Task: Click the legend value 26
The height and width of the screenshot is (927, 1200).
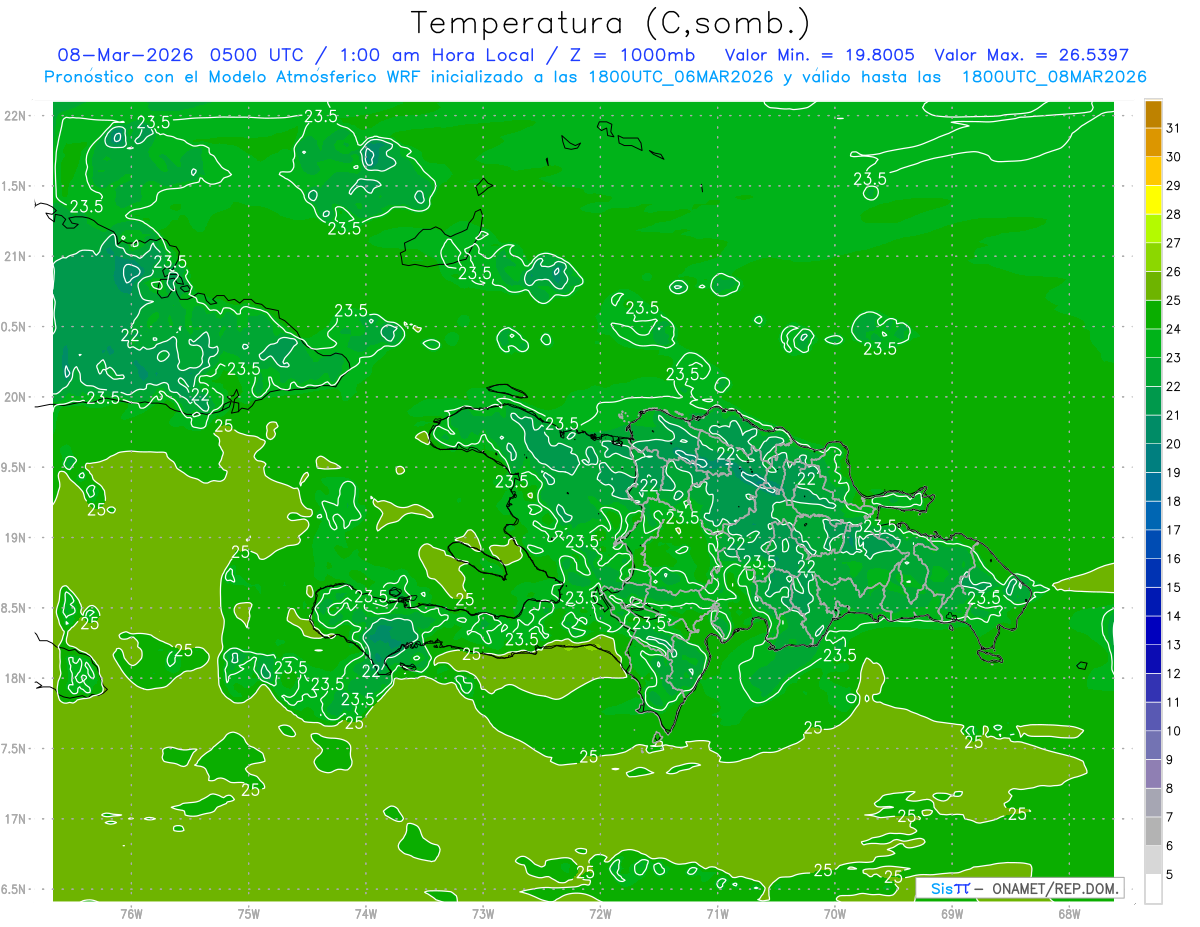Action: [x=1174, y=271]
